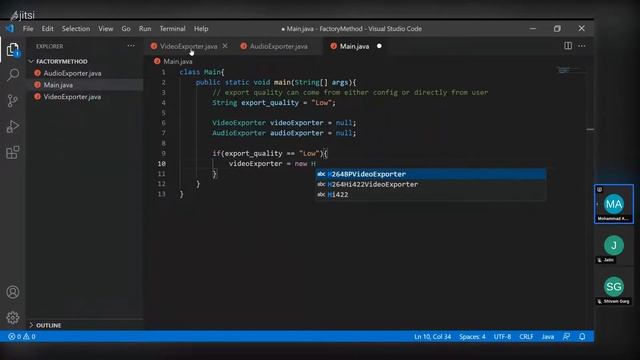Open the Source Control view
Image resolution: width=640 pixels, height=360 pixels.
(x=13, y=100)
